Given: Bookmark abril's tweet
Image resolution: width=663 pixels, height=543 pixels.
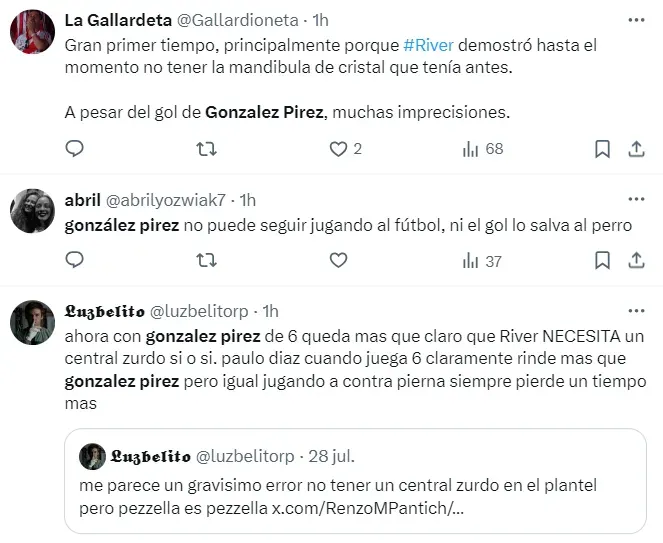Looking at the screenshot, I should 602,260.
